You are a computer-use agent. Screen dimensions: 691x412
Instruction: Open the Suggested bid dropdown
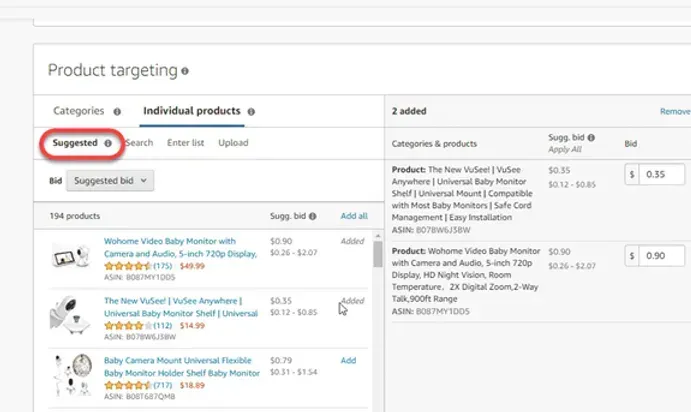(x=110, y=181)
